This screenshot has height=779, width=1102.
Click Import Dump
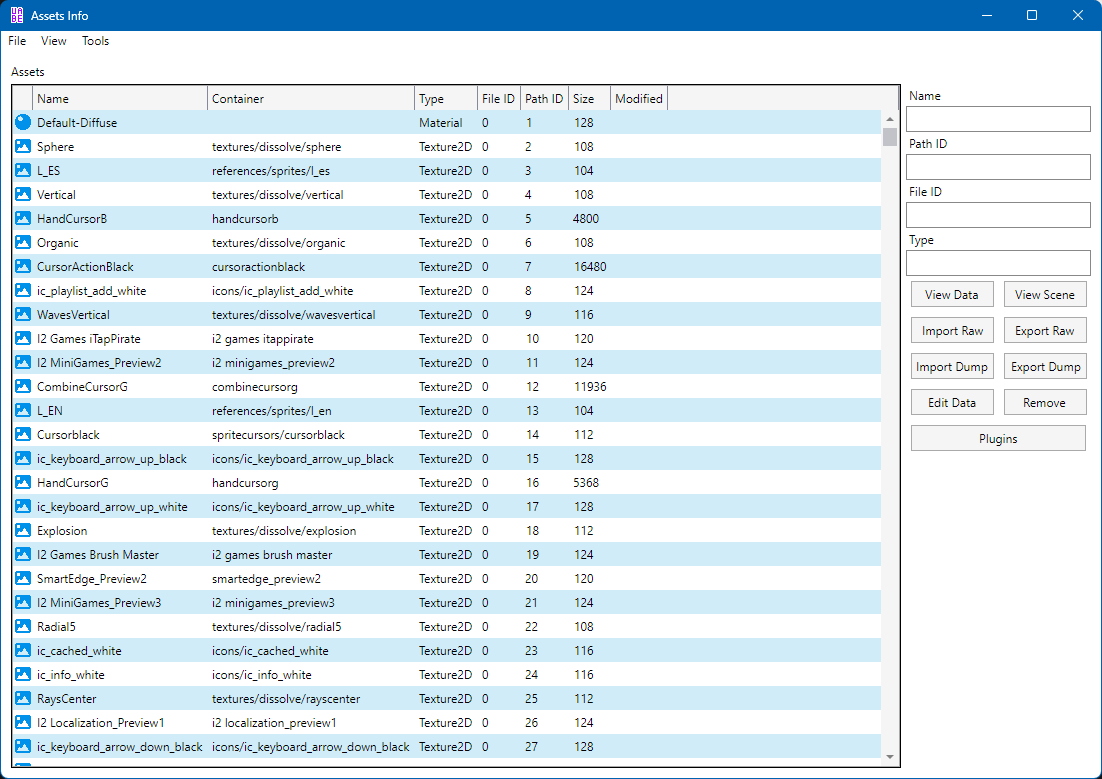[952, 366]
